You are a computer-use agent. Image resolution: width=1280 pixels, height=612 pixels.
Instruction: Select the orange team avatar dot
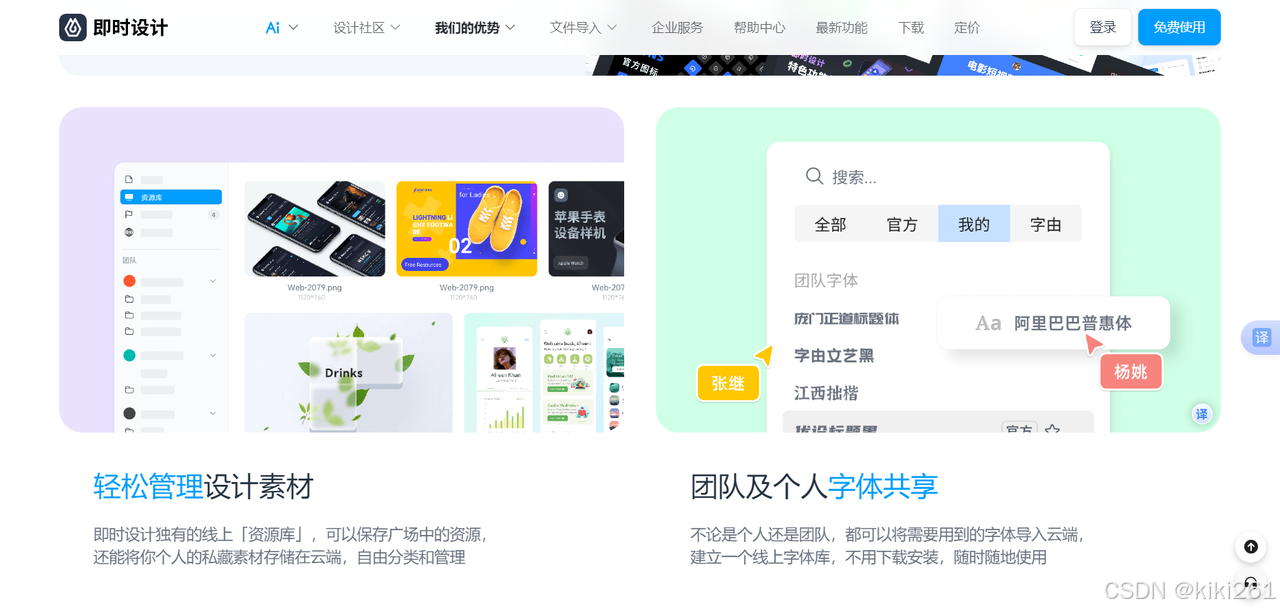(129, 282)
